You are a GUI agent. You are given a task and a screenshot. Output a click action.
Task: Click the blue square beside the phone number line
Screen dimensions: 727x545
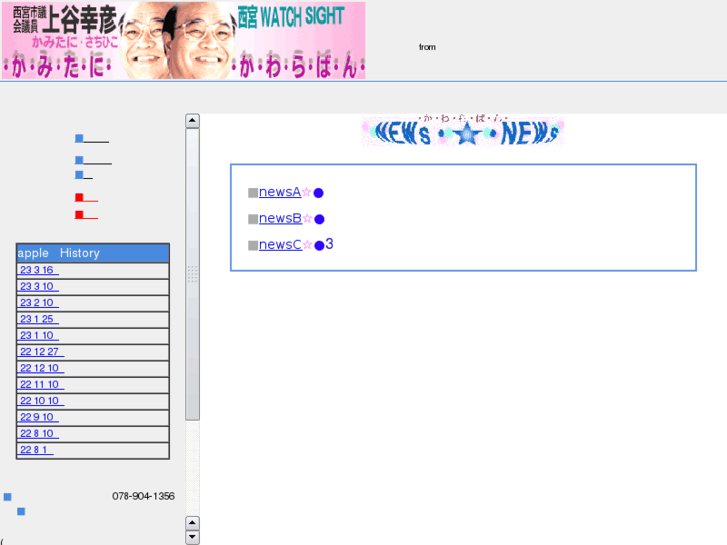[x=7, y=497]
